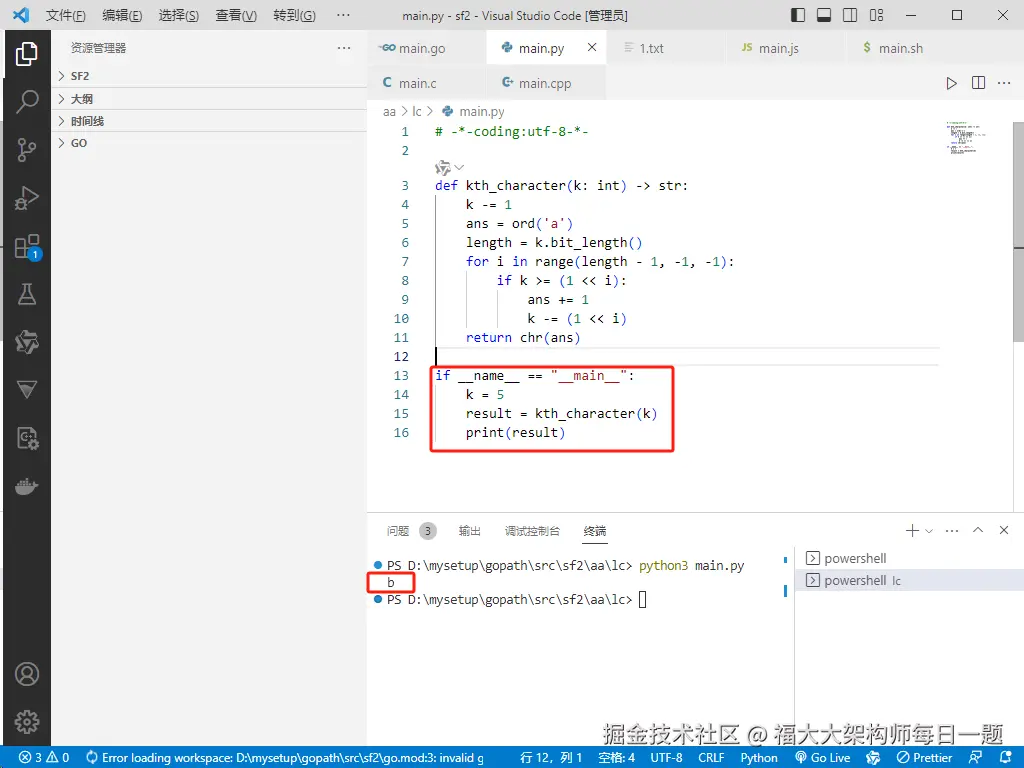Viewport: 1024px width, 768px height.
Task: Click the editor minimap code preview
Action: tap(966, 137)
